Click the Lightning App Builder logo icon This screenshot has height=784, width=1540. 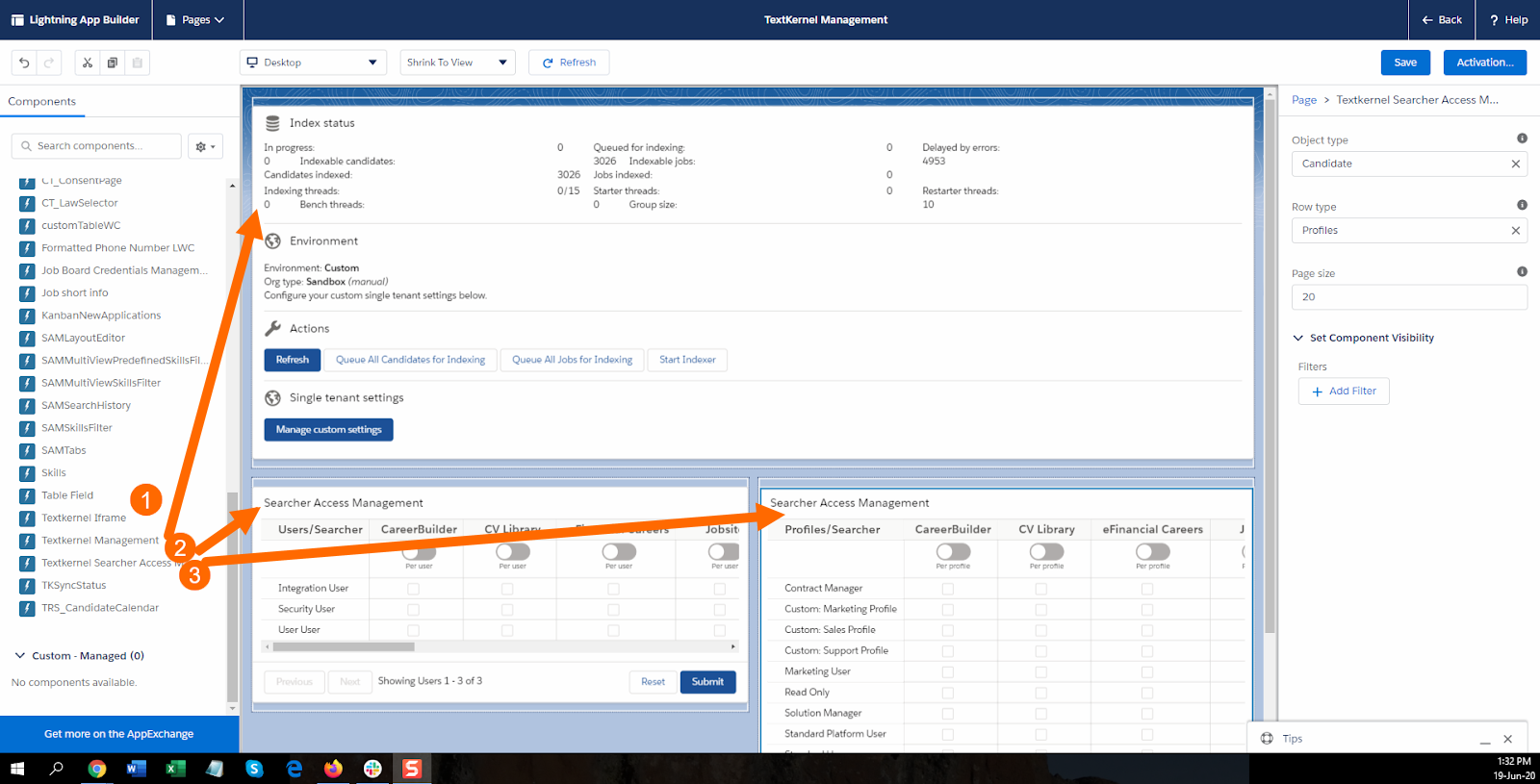point(17,20)
